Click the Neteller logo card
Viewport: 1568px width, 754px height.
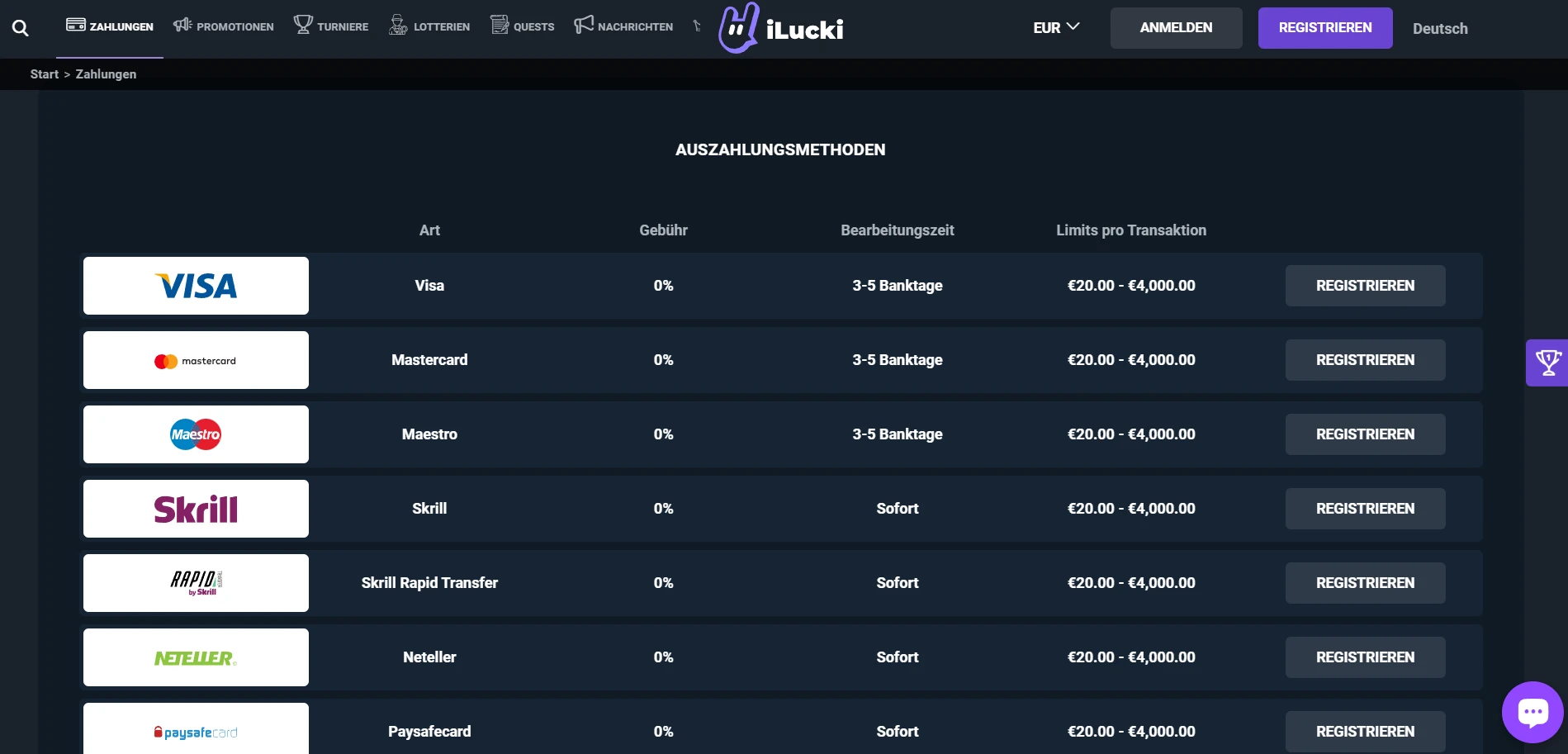click(196, 657)
